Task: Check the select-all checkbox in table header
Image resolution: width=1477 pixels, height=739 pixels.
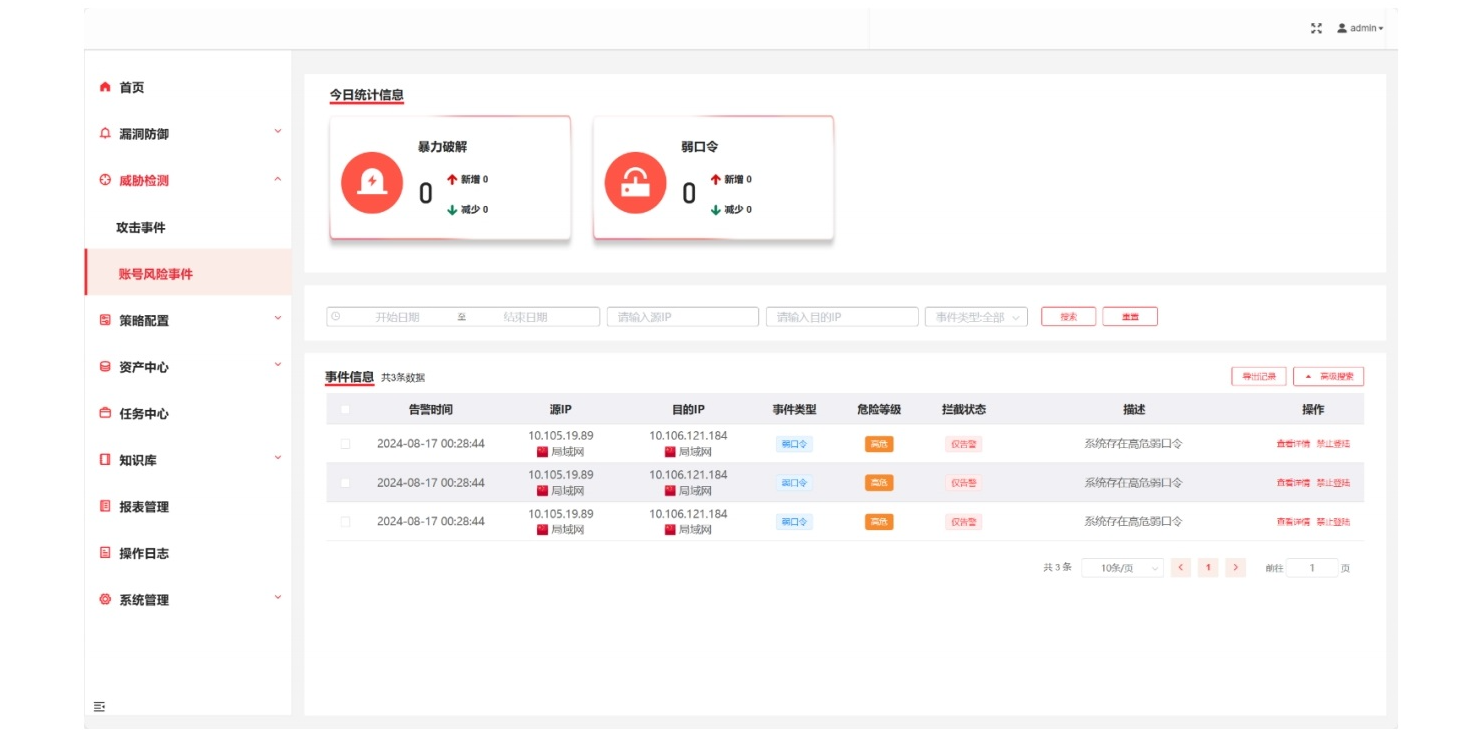Action: [x=345, y=410]
